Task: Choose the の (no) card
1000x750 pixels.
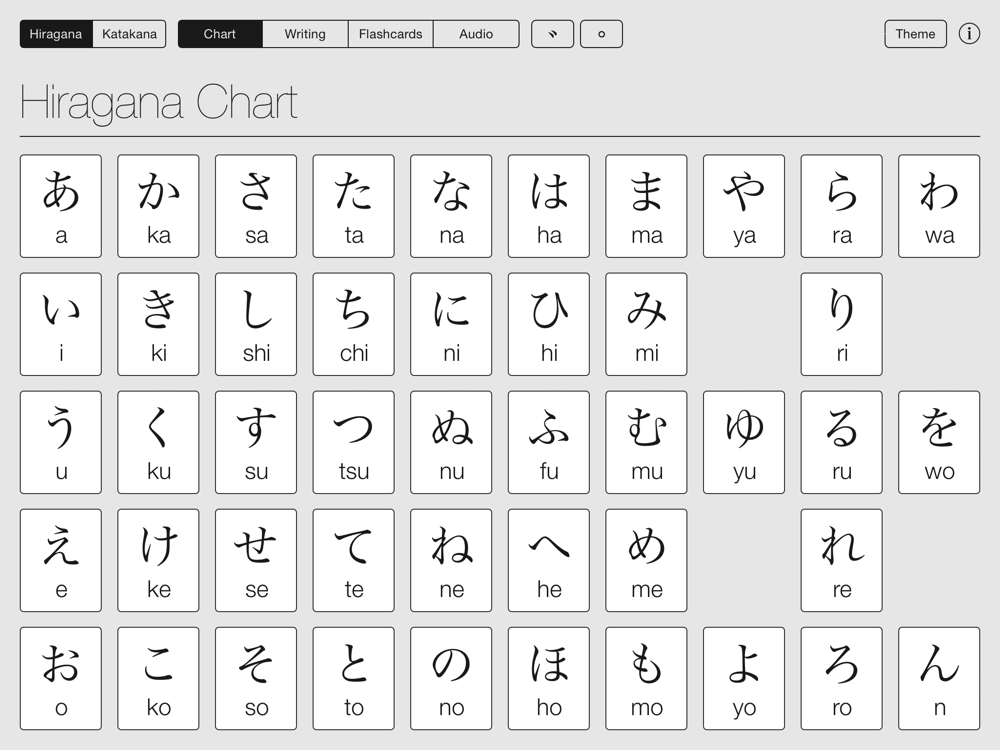Action: 451,678
